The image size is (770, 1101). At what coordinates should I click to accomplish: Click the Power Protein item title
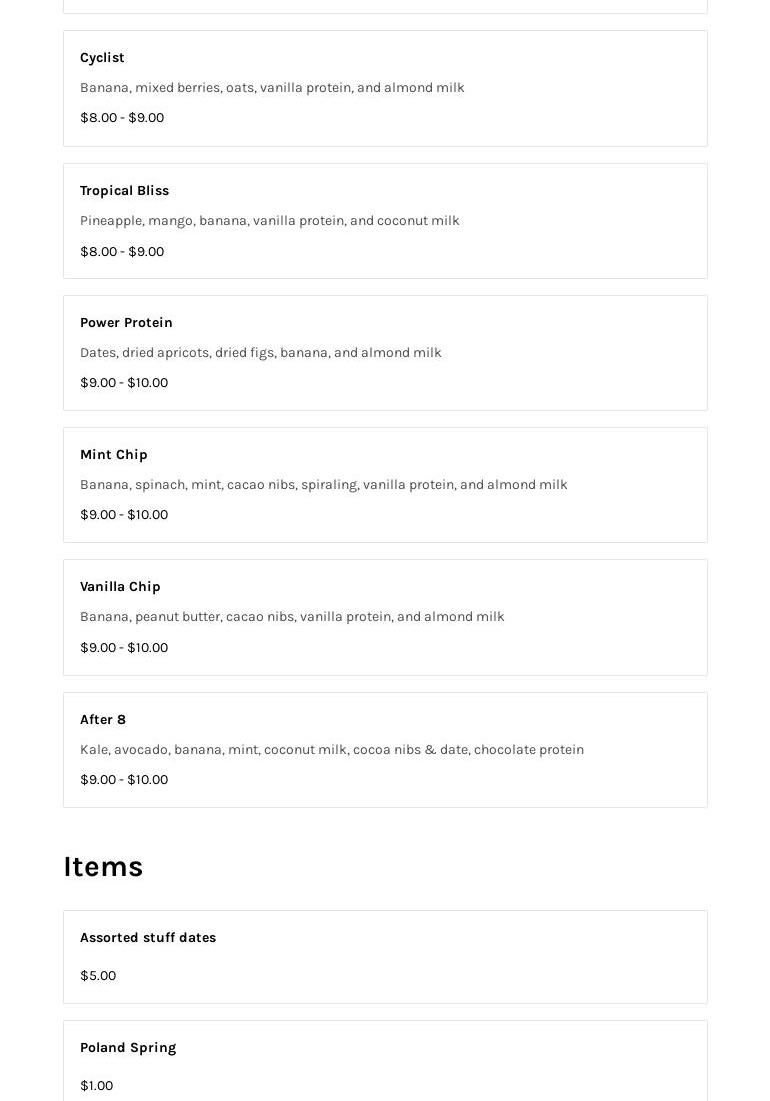click(126, 323)
